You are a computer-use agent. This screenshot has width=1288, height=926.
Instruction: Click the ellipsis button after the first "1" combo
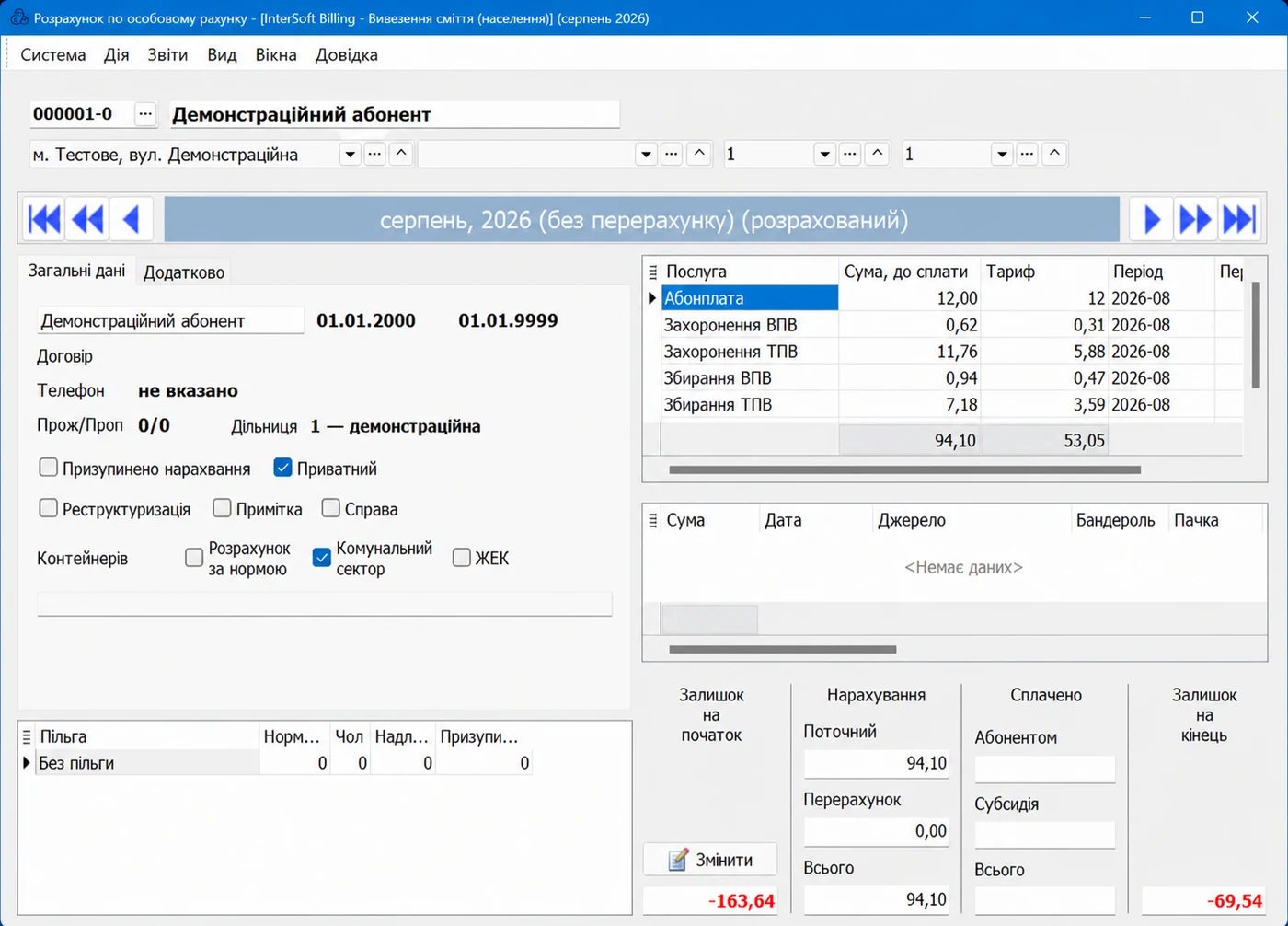[850, 154]
